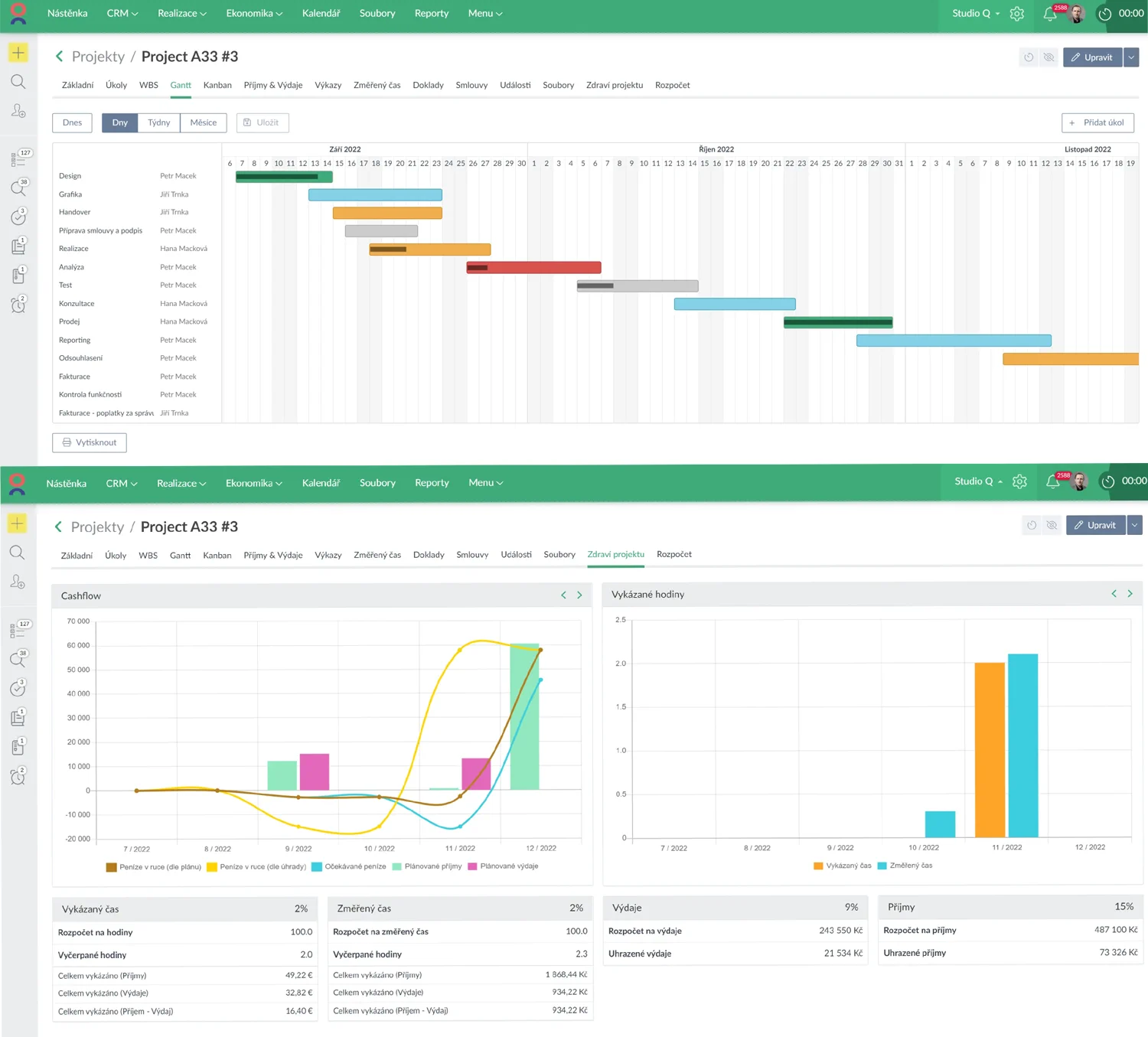Start the time tracker clock icon

tap(1104, 14)
